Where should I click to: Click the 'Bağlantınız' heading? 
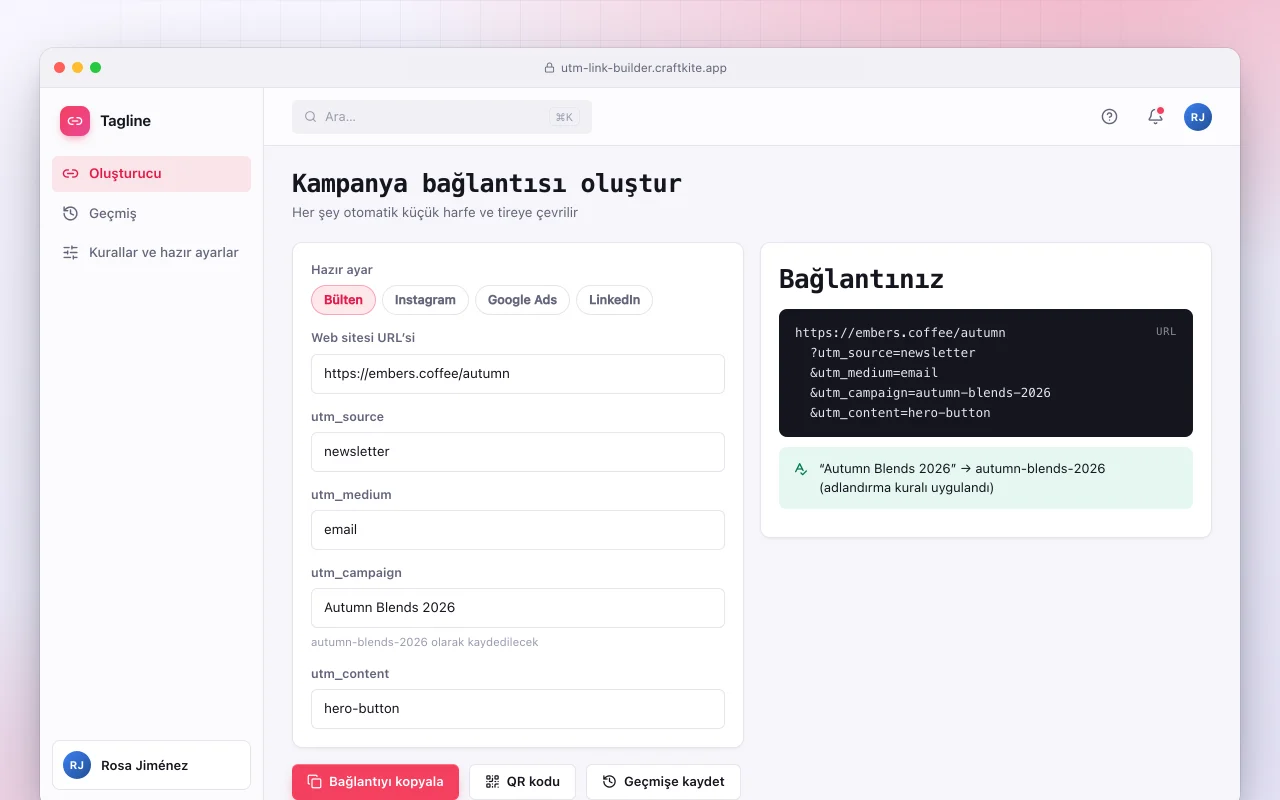coord(861,279)
